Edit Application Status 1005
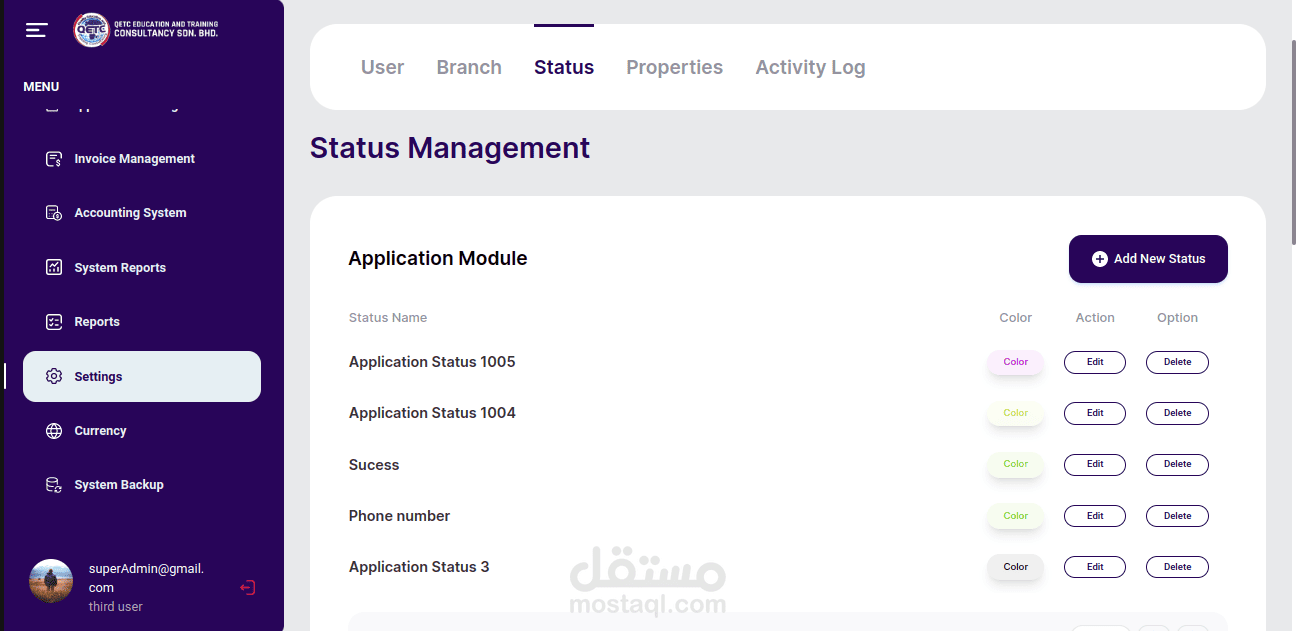Image resolution: width=1296 pixels, height=631 pixels. pyautogui.click(x=1095, y=362)
